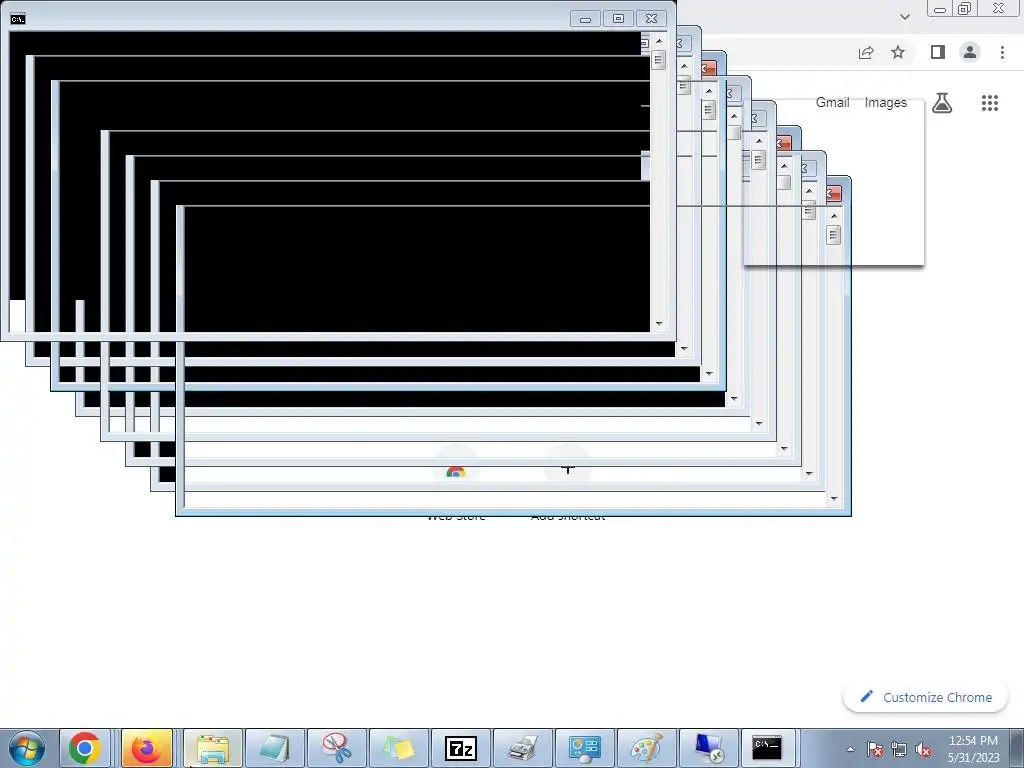Click scroll-down arrow of front Command Prompt
Image resolution: width=1024 pixels, height=768 pixels.
(659, 323)
